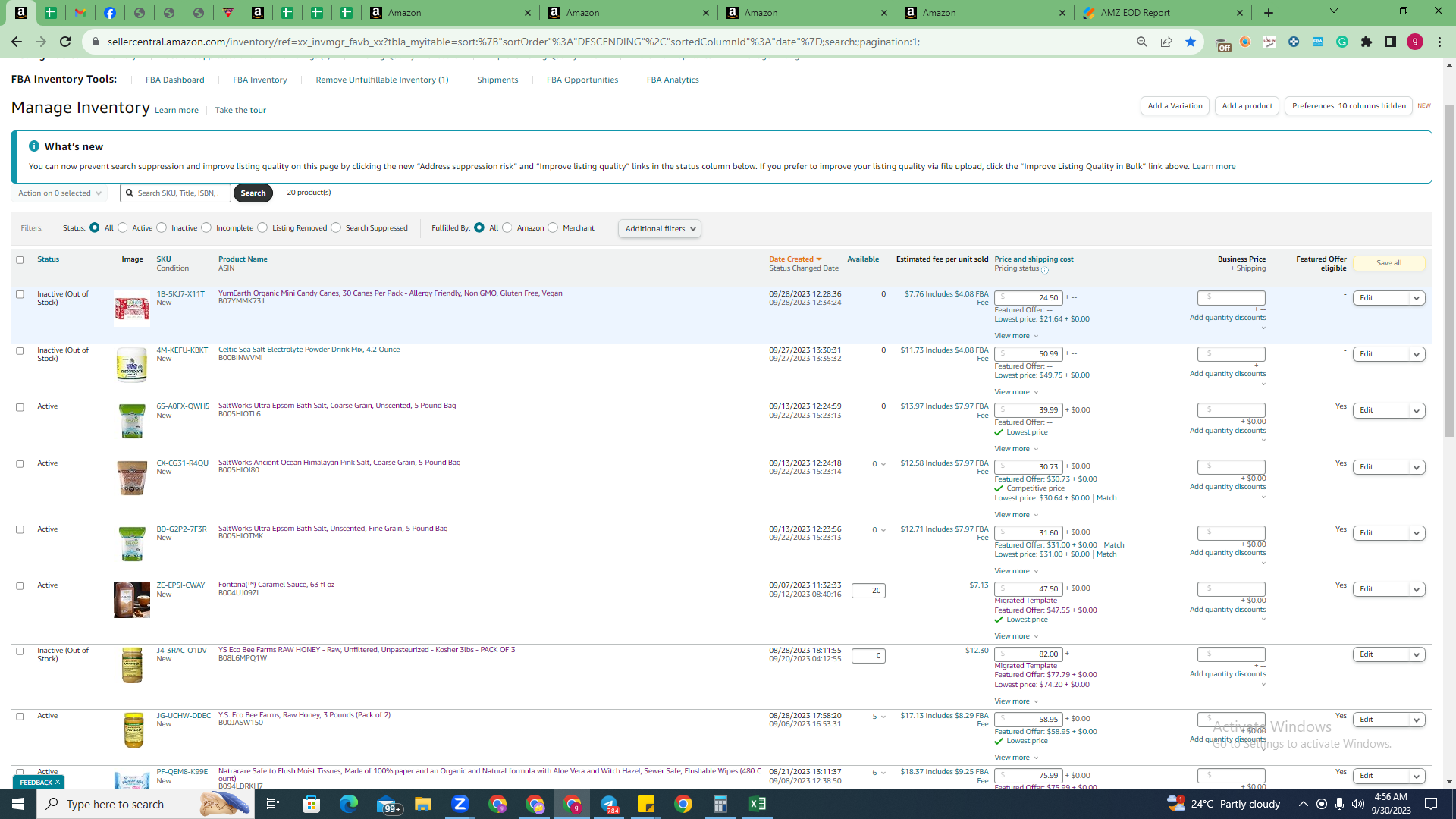The width and height of the screenshot is (1456, 819).
Task: Select the Search Suppressed status filter
Action: (336, 227)
